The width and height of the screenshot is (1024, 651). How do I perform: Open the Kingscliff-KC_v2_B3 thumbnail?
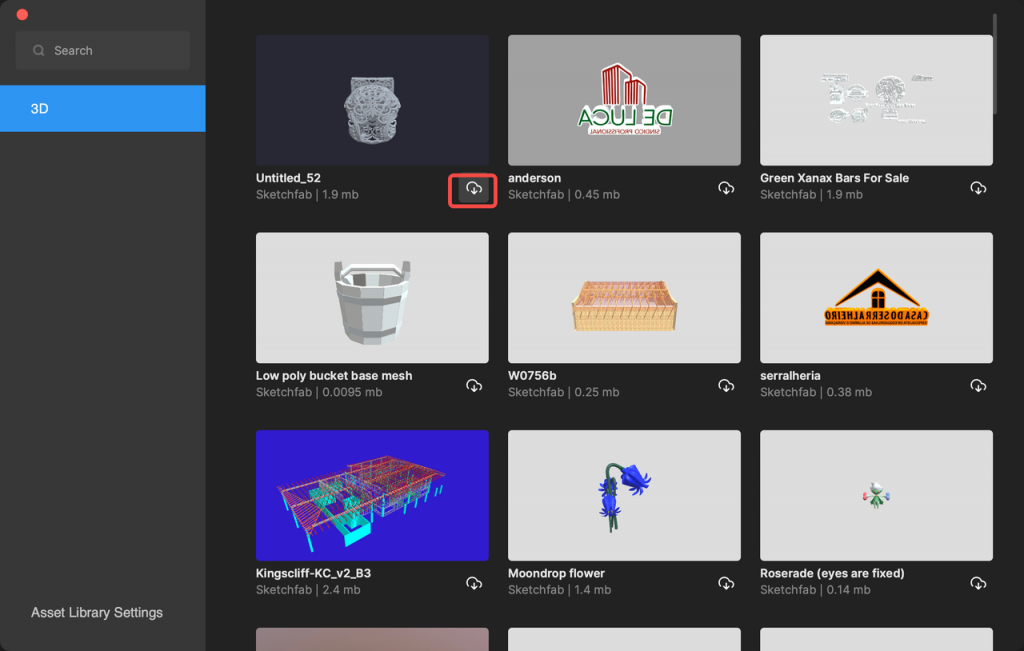[x=372, y=496]
